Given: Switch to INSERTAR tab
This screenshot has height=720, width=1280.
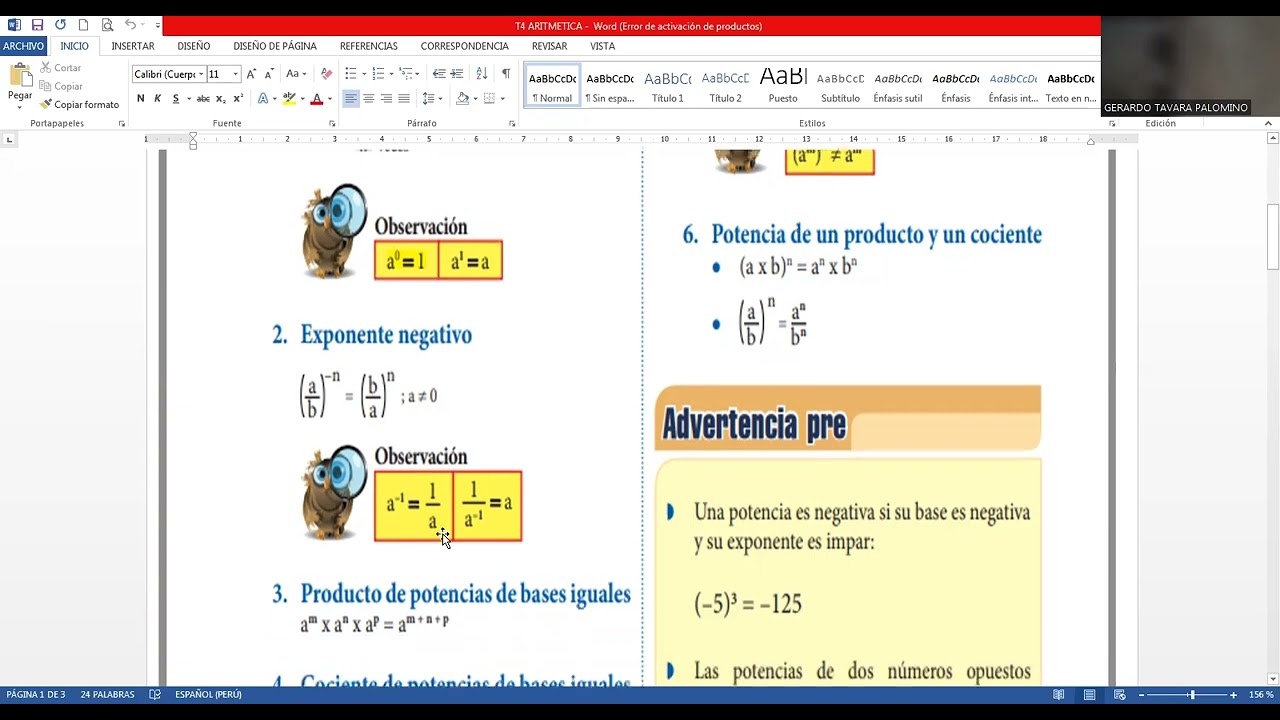Looking at the screenshot, I should click(133, 46).
